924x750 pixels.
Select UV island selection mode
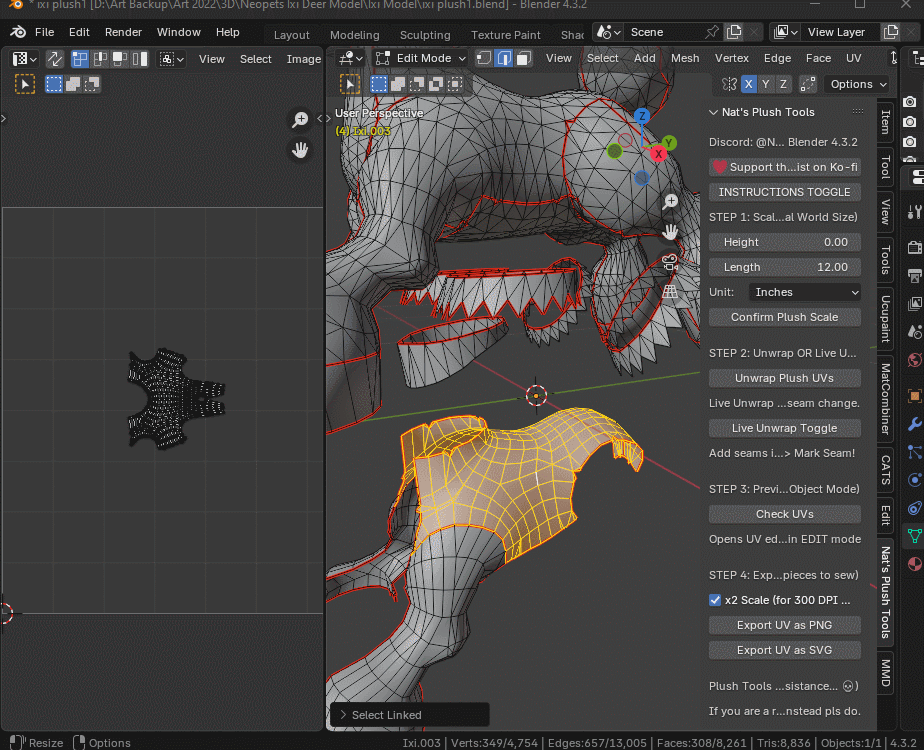click(140, 59)
